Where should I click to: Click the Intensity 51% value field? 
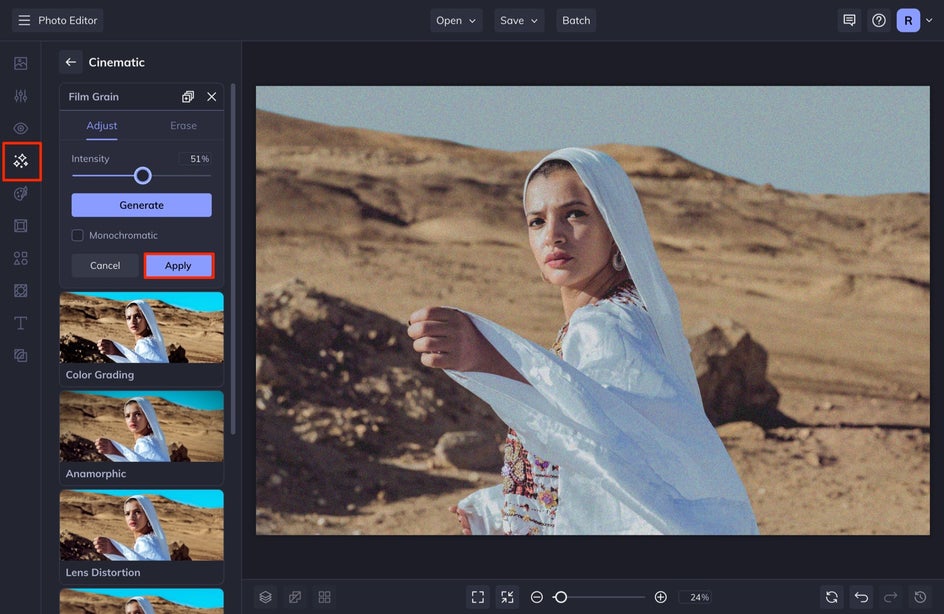pyautogui.click(x=196, y=159)
